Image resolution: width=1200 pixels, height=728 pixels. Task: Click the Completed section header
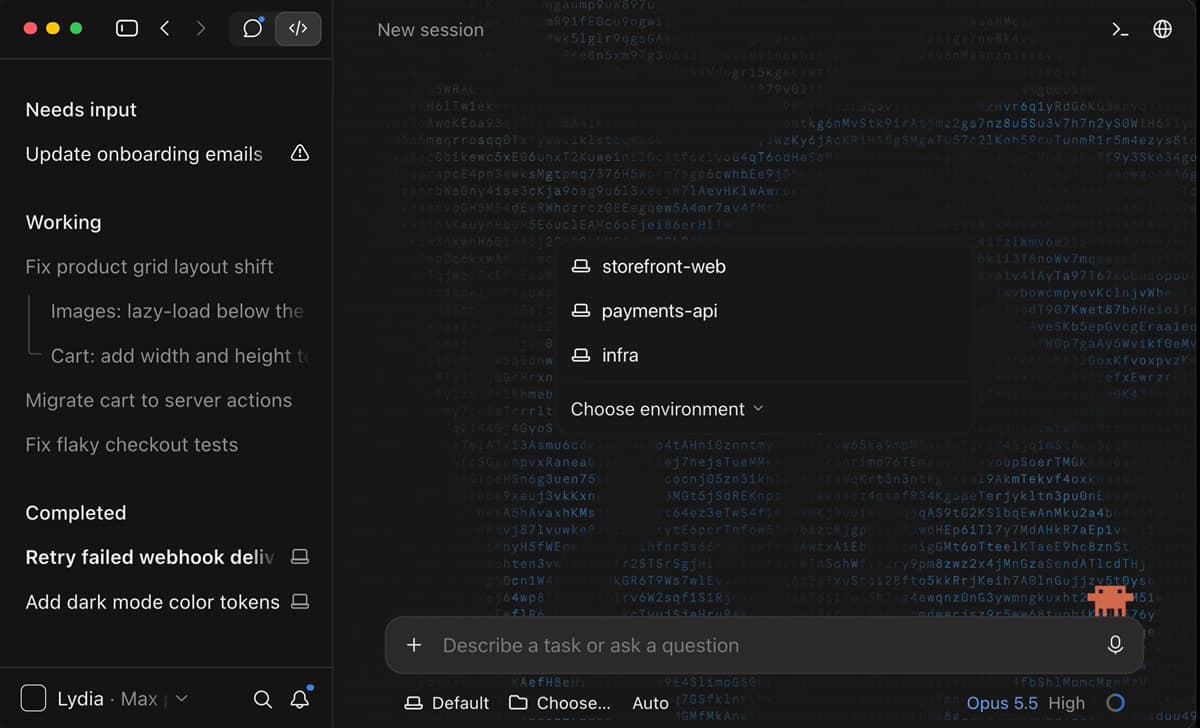(x=76, y=513)
